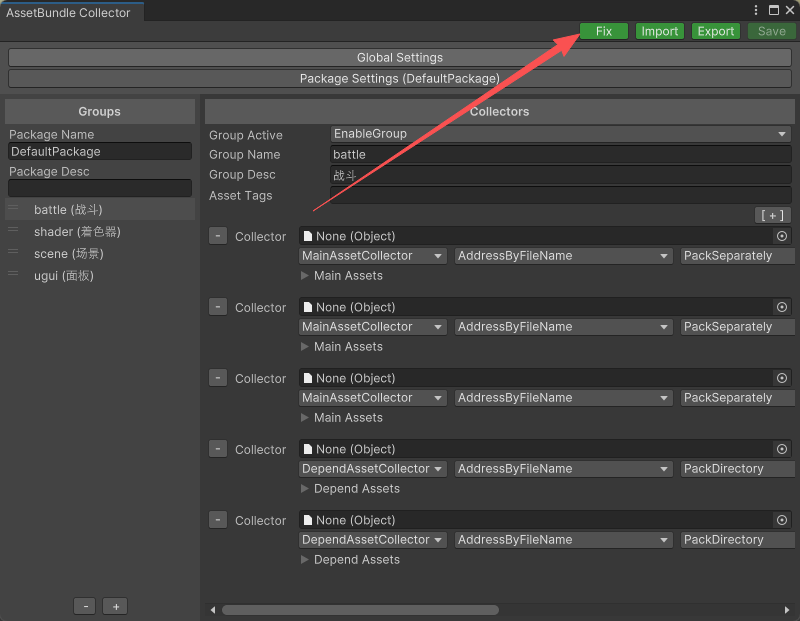Open first collector's MainAssetCollector dropdown
The width and height of the screenshot is (800, 621).
(x=373, y=256)
